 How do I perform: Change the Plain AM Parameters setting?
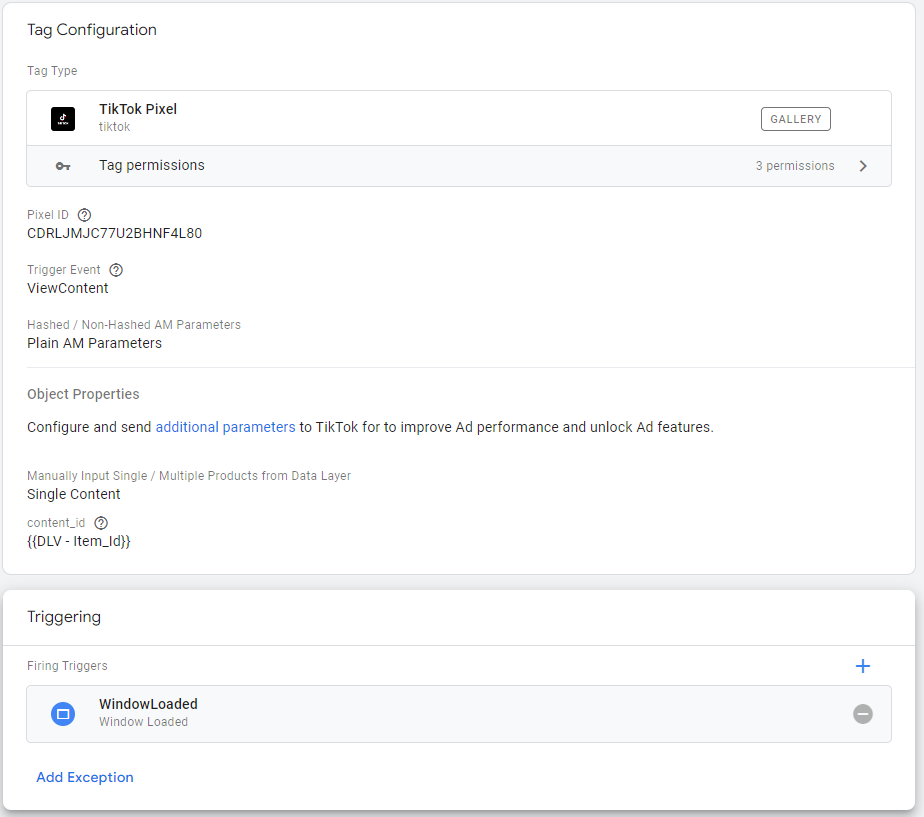click(94, 342)
